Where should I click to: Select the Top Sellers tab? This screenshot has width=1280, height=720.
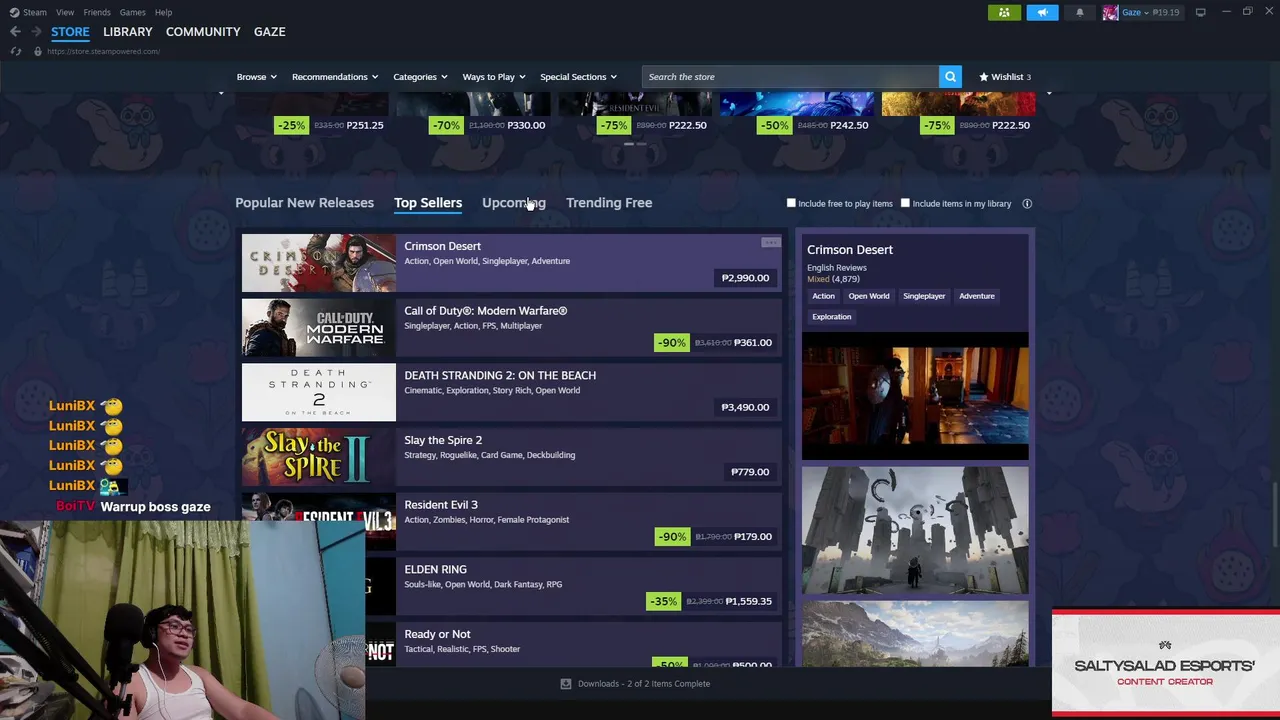[428, 203]
